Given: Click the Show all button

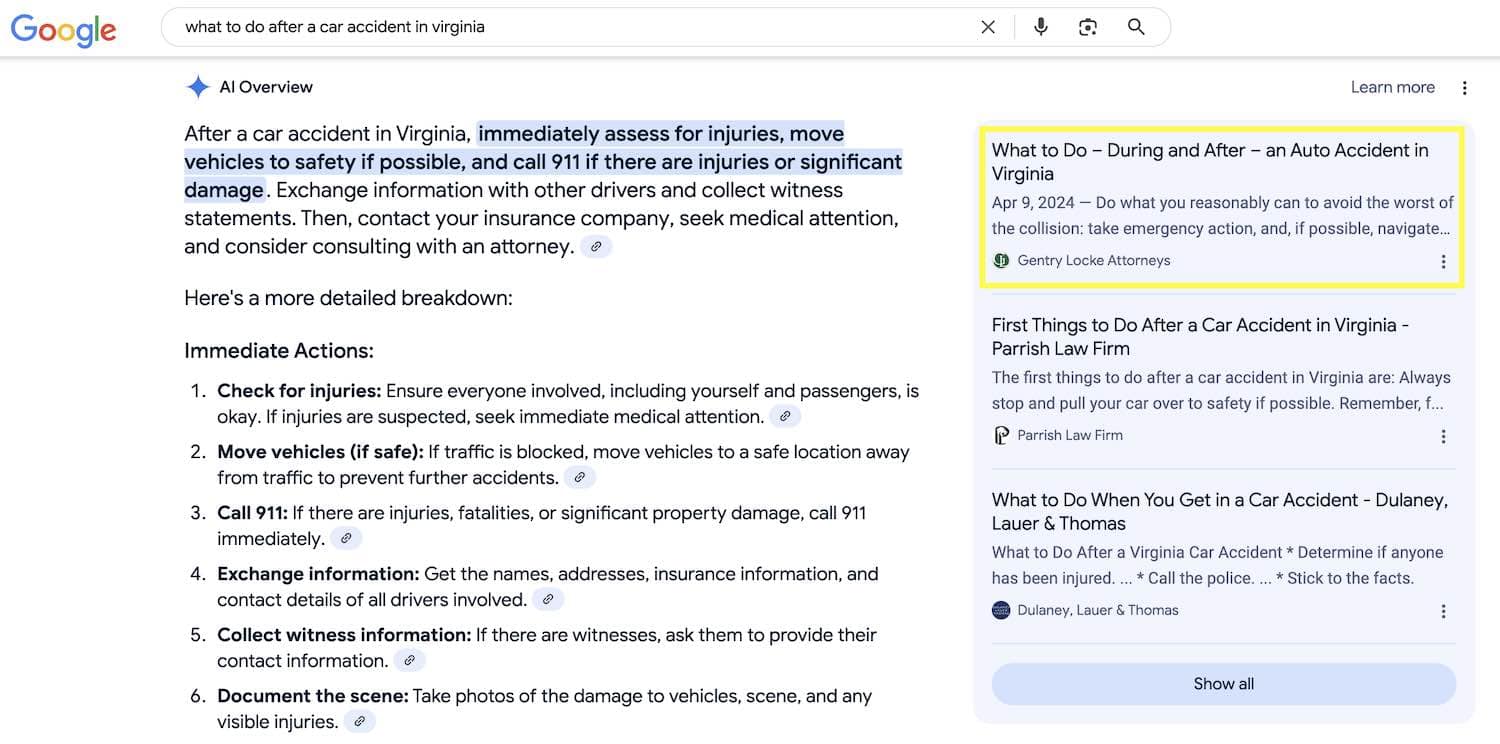Looking at the screenshot, I should 1224,684.
